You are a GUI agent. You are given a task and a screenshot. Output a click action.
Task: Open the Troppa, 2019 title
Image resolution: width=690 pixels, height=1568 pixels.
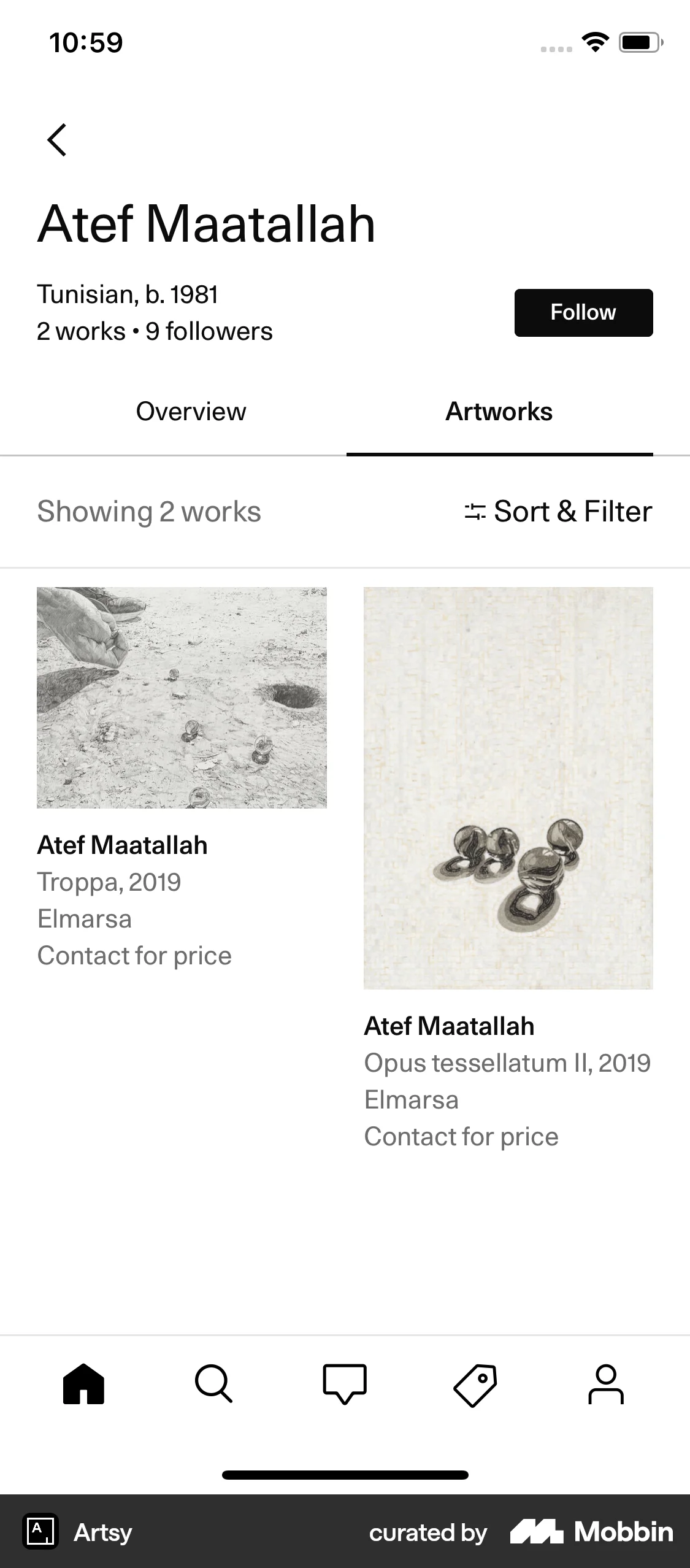[109, 882]
